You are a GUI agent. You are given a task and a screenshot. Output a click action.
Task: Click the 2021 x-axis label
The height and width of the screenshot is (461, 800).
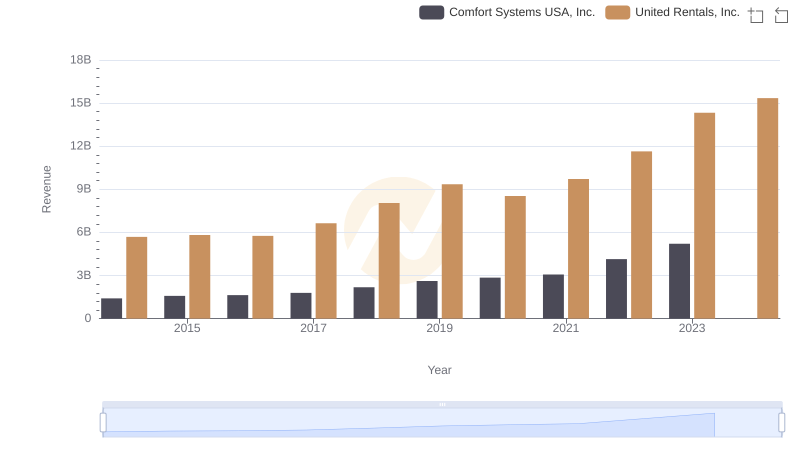click(565, 328)
